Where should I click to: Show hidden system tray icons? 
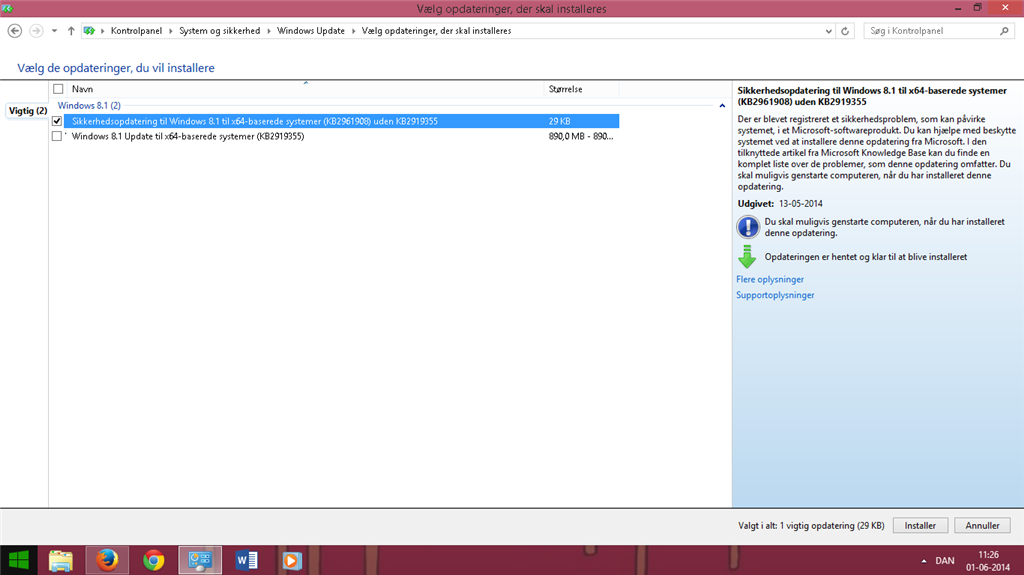coord(923,561)
